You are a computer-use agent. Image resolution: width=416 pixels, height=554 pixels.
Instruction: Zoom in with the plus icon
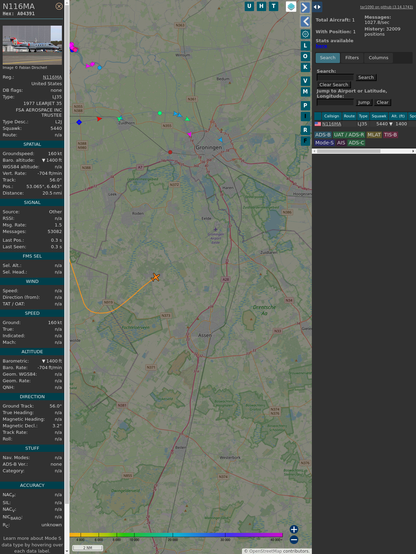coord(294,529)
